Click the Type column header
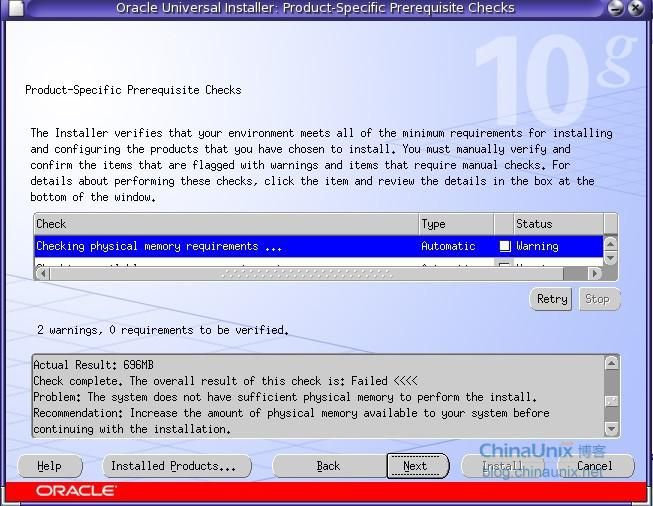The height and width of the screenshot is (506, 653). 456,224
